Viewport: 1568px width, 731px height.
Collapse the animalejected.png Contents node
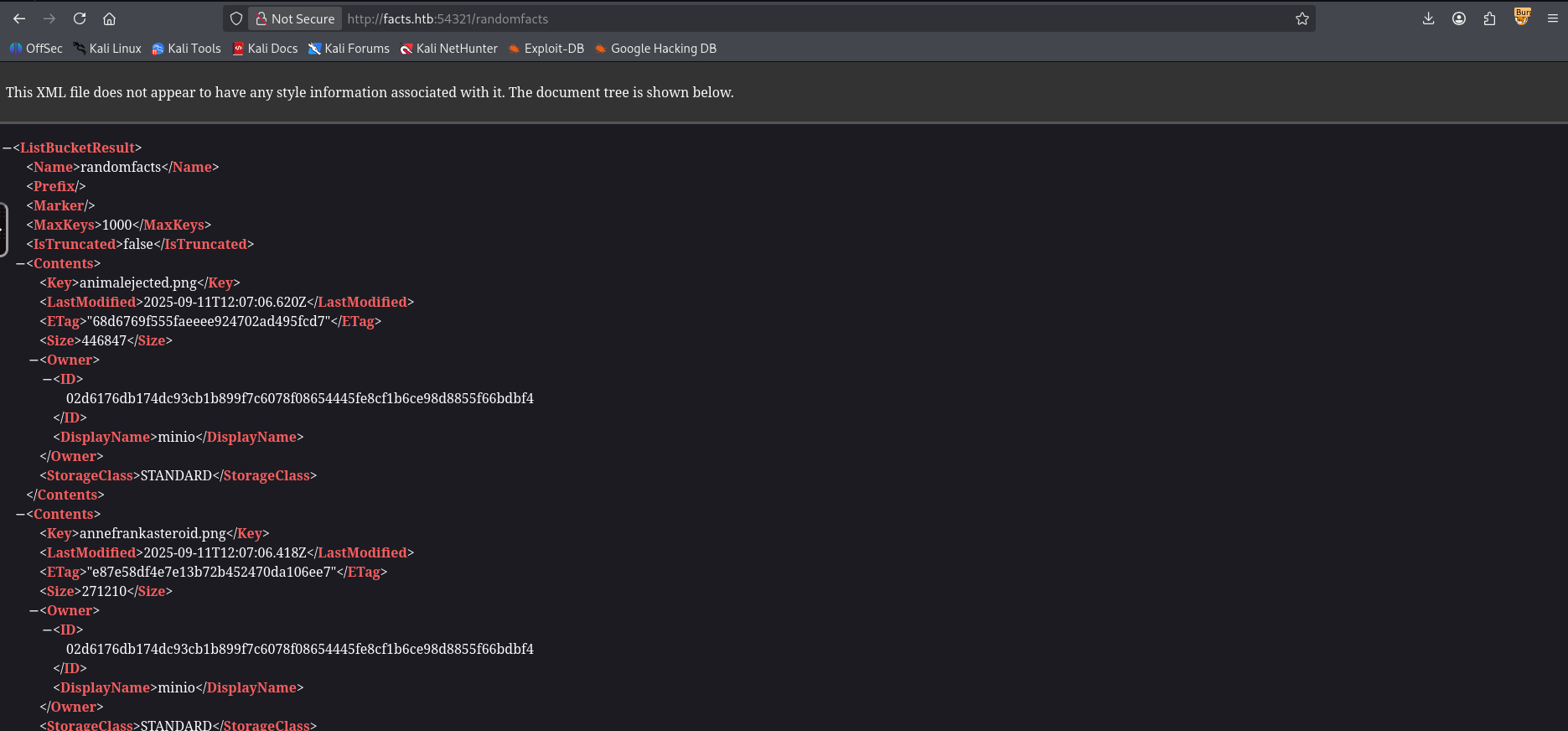pyautogui.click(x=20, y=263)
